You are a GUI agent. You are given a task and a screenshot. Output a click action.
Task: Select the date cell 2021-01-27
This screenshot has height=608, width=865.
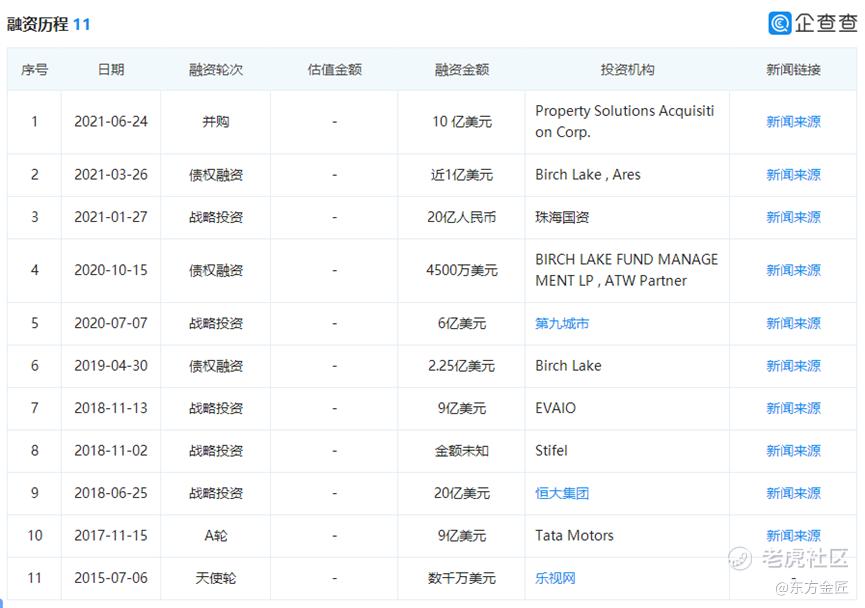point(111,217)
